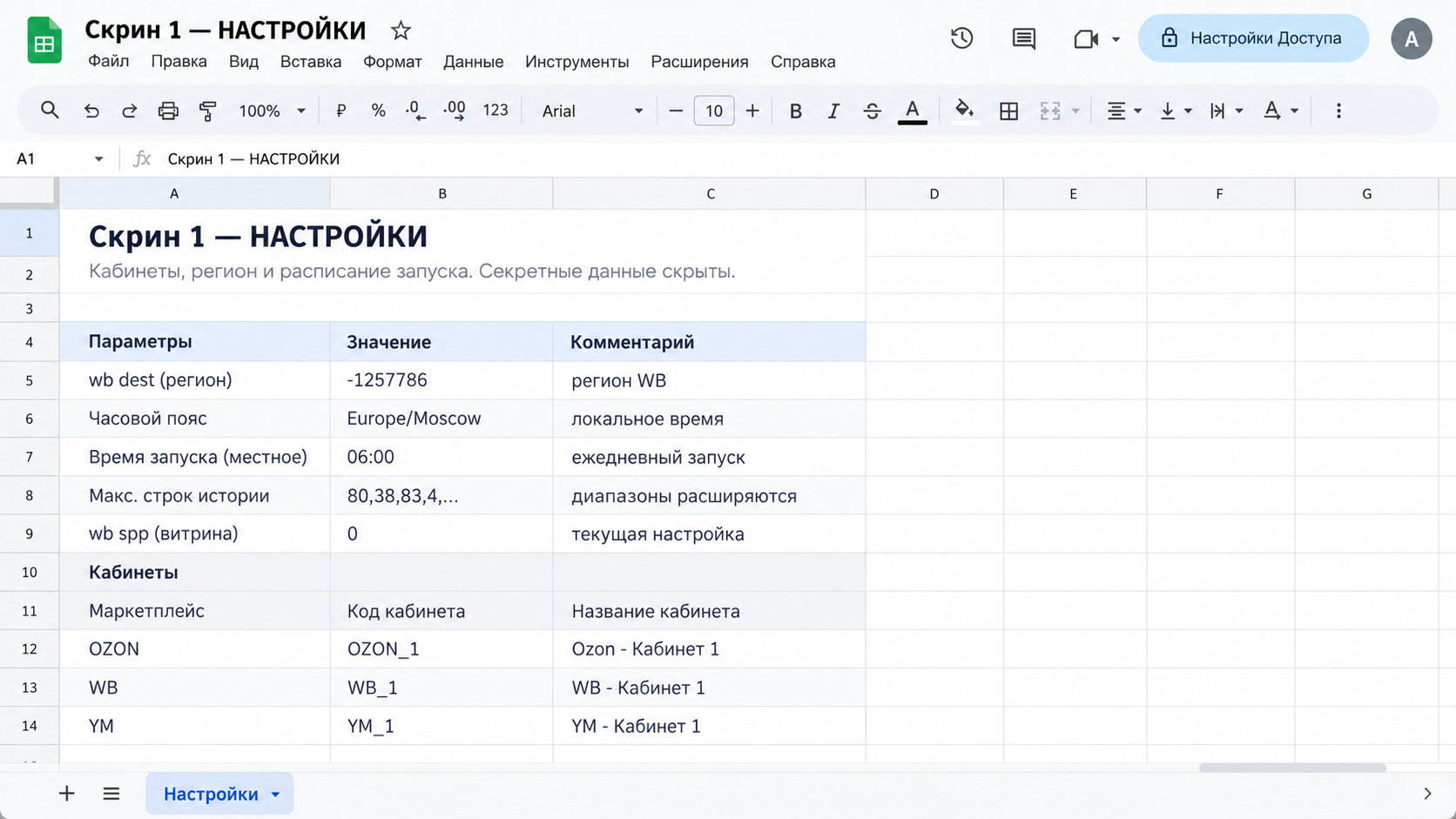Select row 7 header
Screen dimensions: 1456x819
coord(30,457)
